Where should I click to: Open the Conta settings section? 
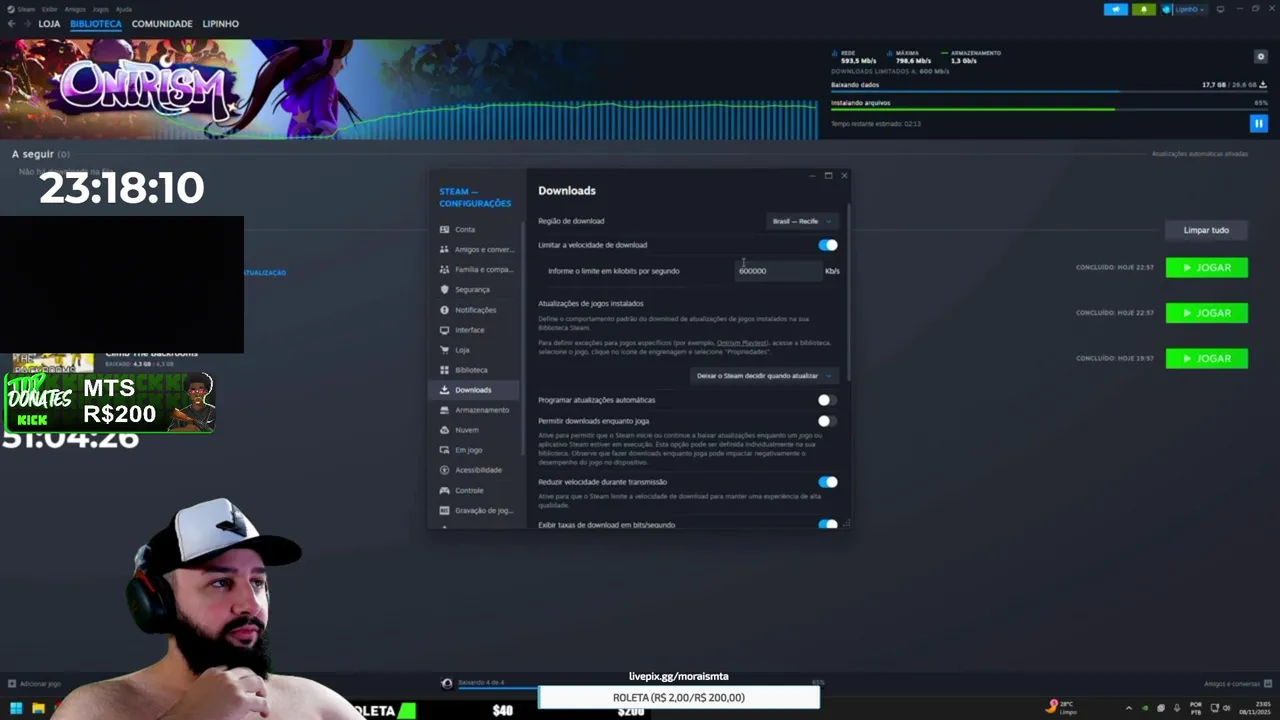tap(474, 229)
